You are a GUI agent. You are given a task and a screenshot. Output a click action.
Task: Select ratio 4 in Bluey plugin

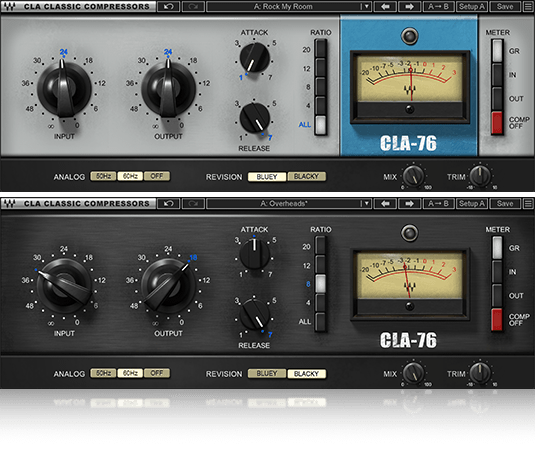coord(320,106)
